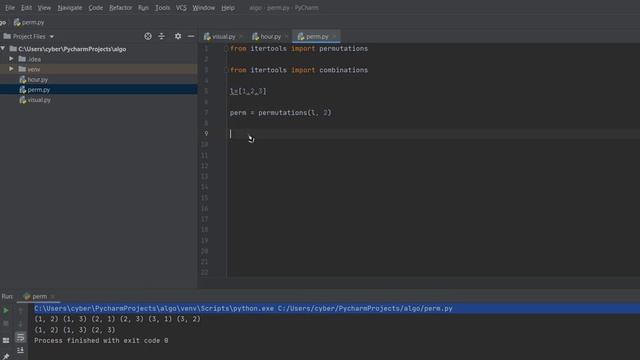Click line number 9 in the gutter

pos(206,133)
